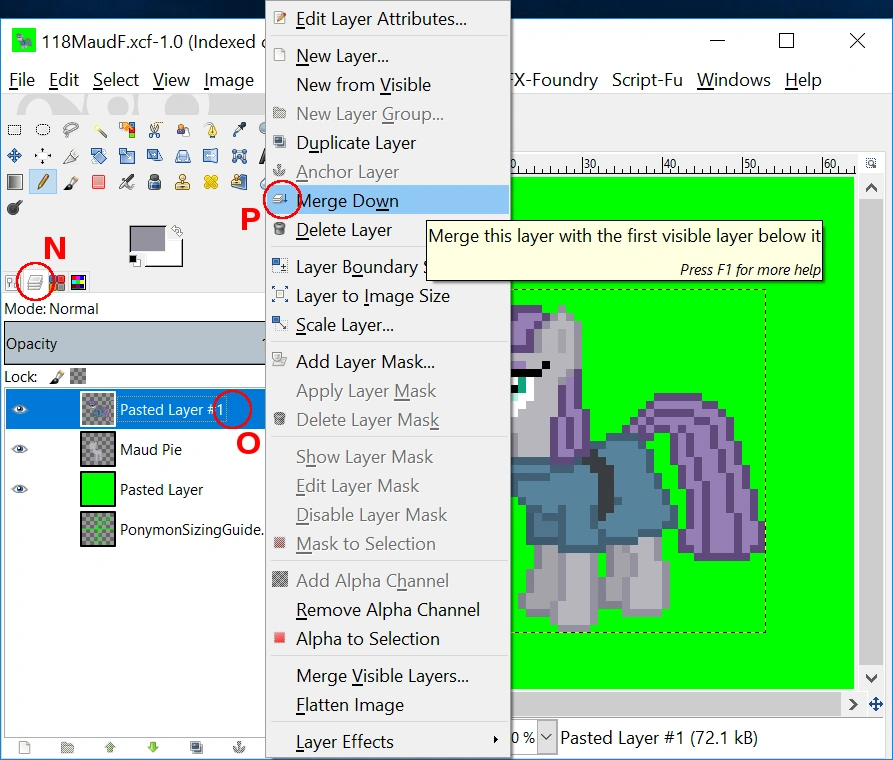893x760 pixels.
Task: Click duplicate layer button at panel bottom
Action: (x=196, y=747)
